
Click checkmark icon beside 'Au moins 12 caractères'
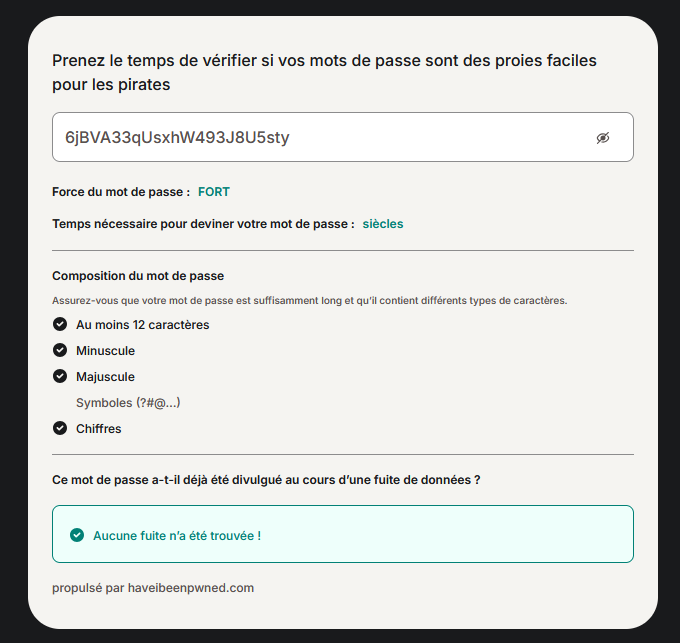point(60,324)
